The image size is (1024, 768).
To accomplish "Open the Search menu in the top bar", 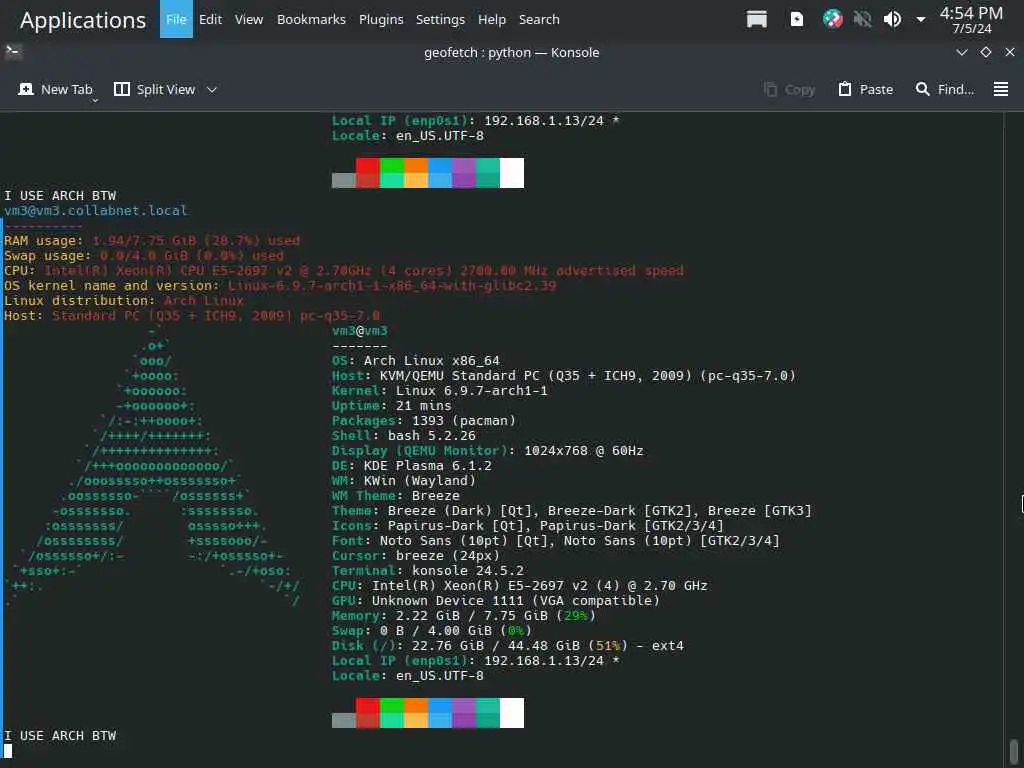I will tap(539, 20).
